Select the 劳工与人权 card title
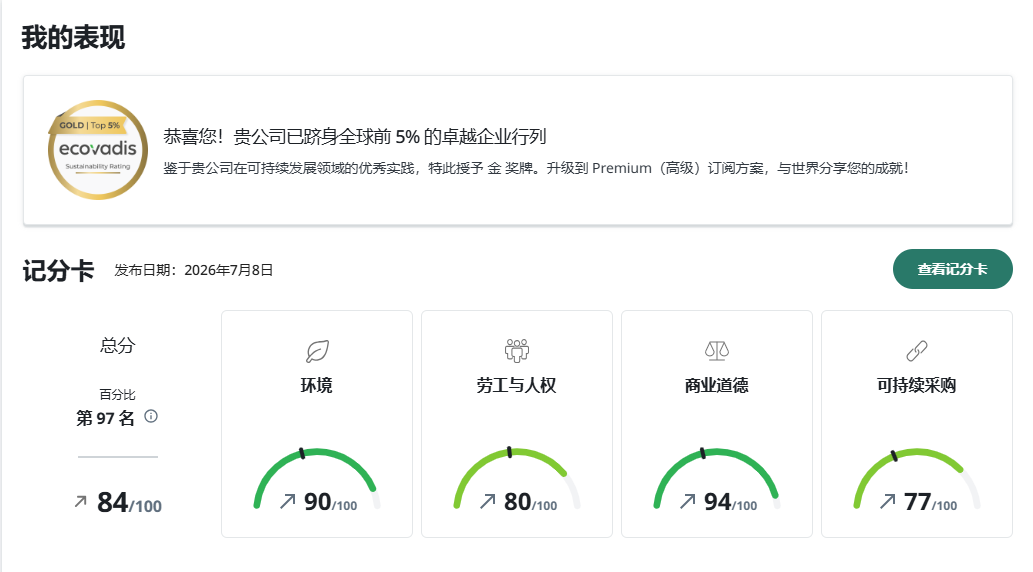Image resolution: width=1033 pixels, height=572 pixels. (517, 386)
